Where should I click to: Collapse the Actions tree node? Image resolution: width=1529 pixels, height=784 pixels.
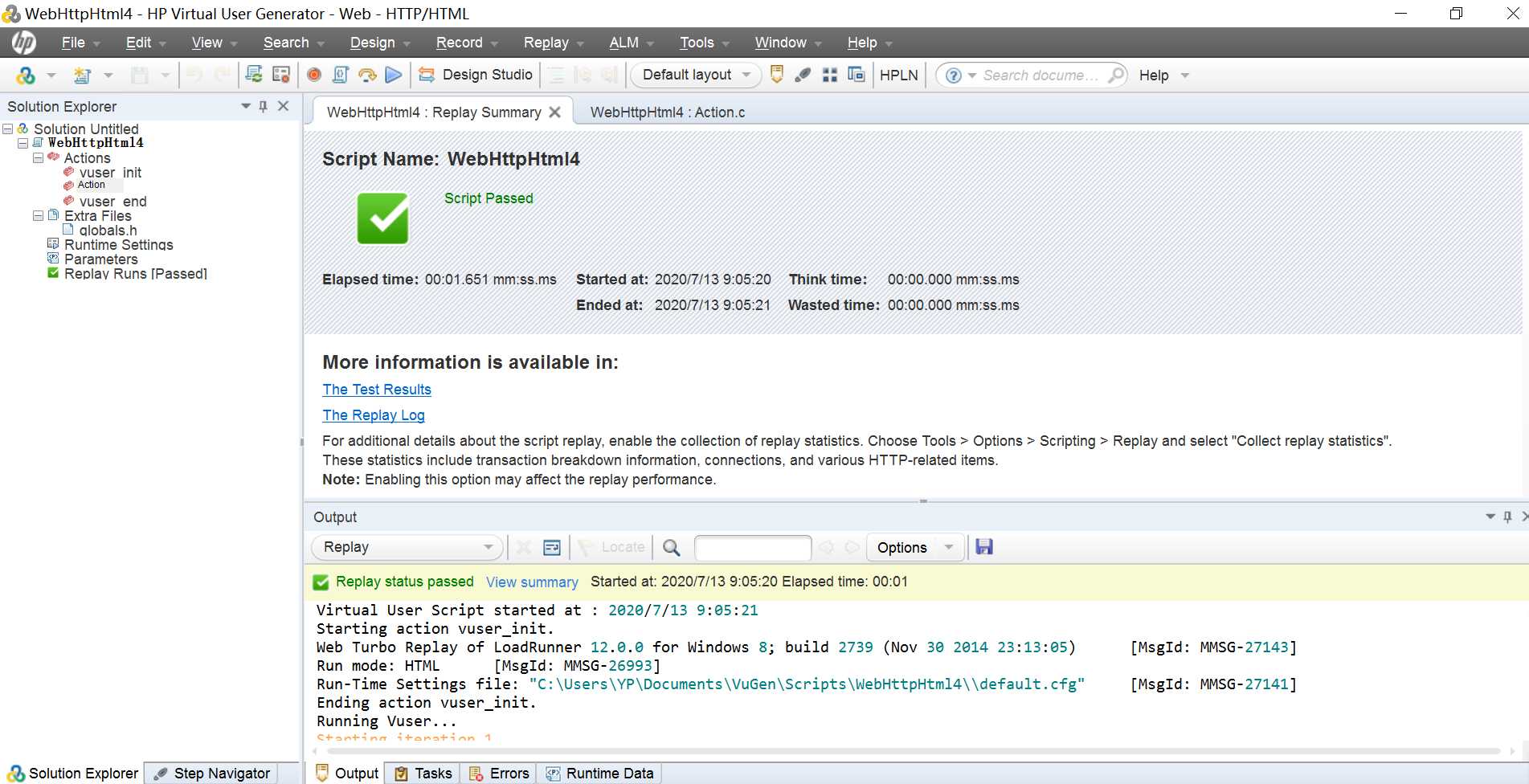tap(38, 157)
